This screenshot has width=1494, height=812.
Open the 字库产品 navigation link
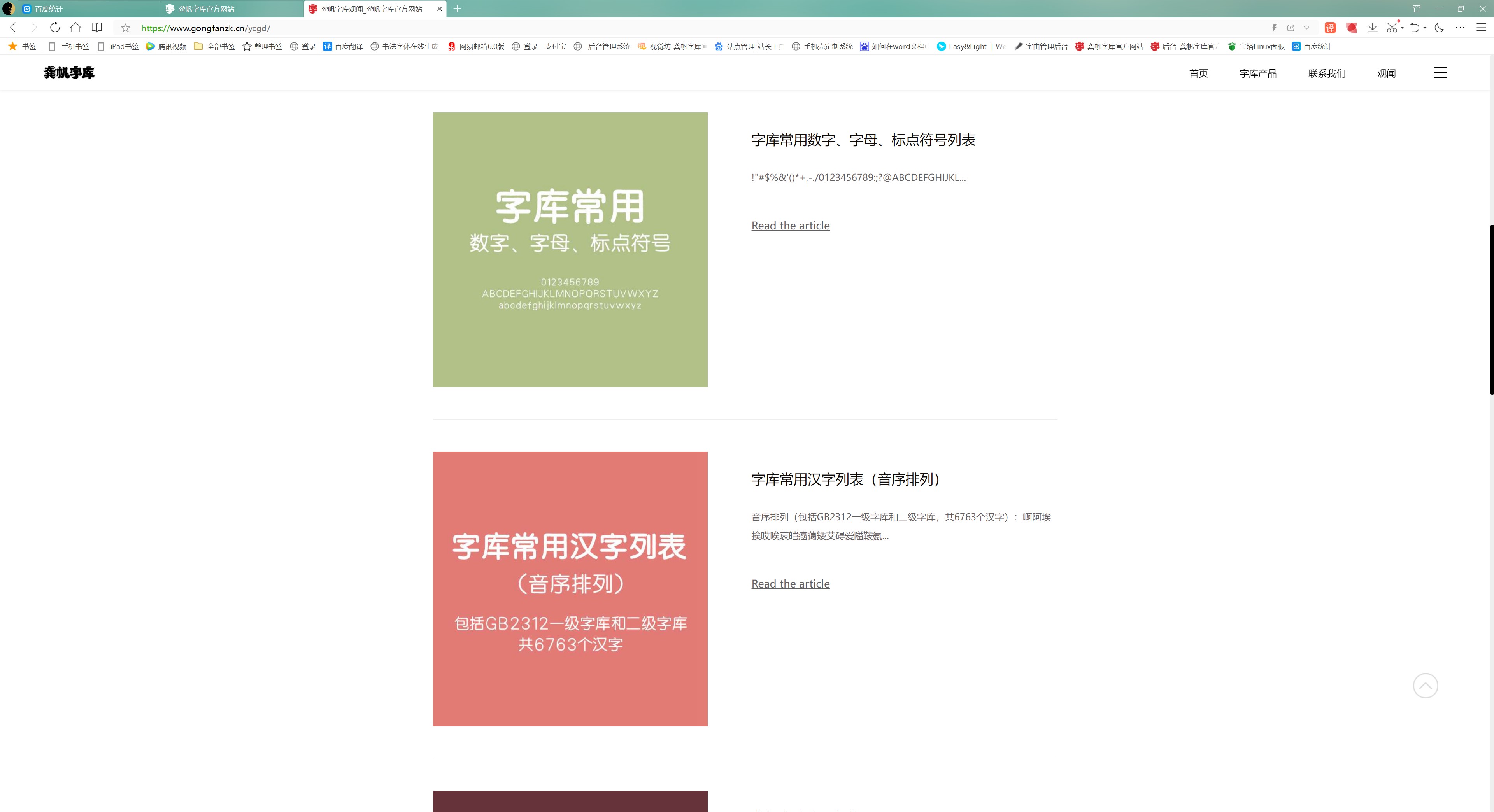(x=1257, y=73)
